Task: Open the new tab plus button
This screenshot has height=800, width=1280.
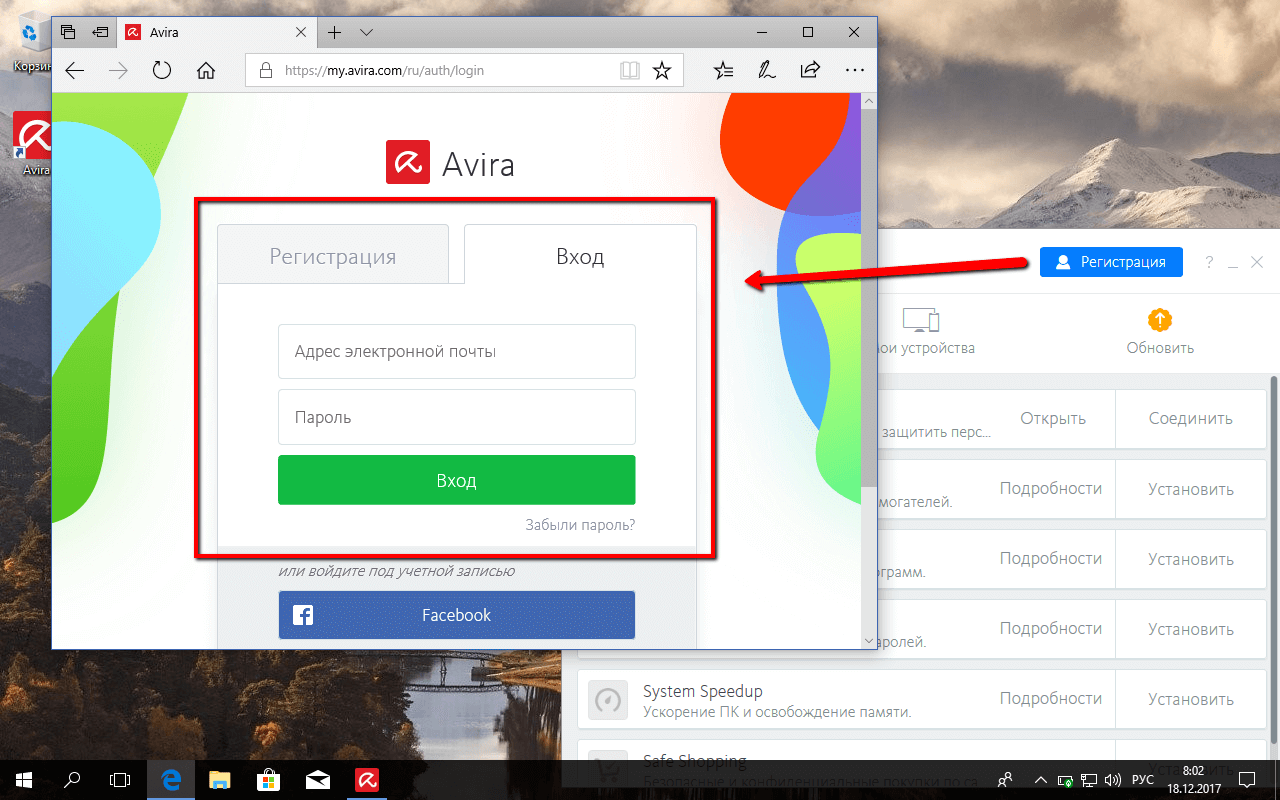Action: point(335,32)
